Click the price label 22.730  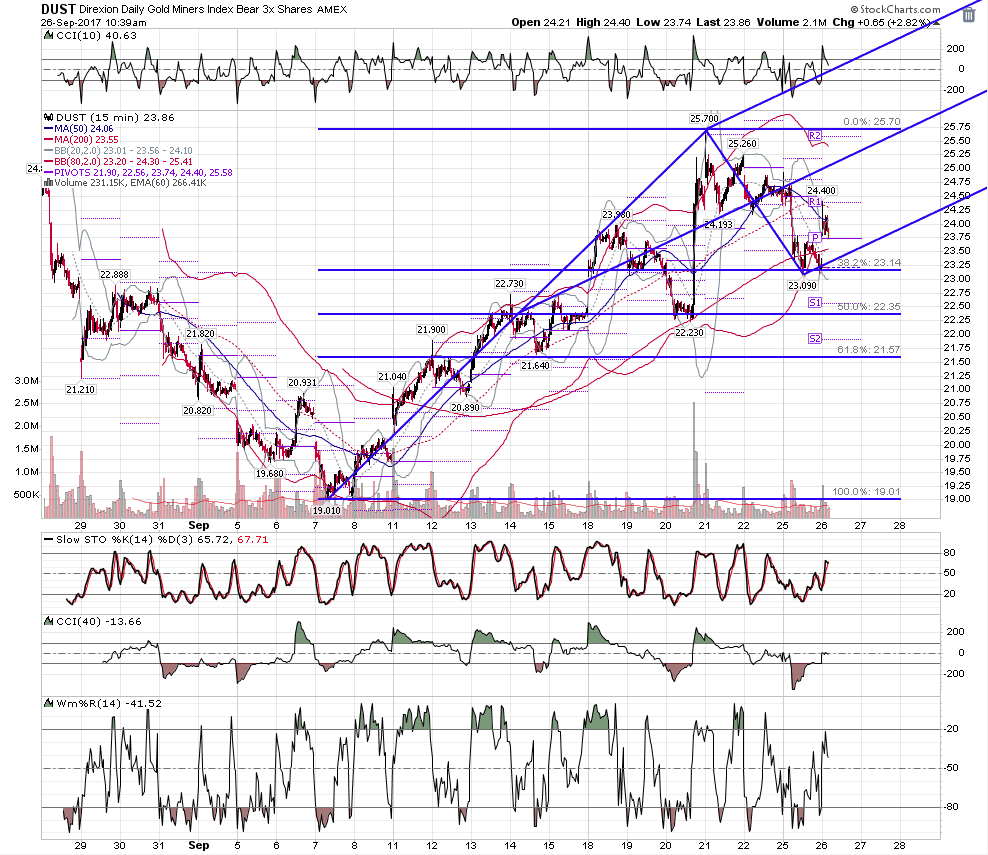point(509,284)
